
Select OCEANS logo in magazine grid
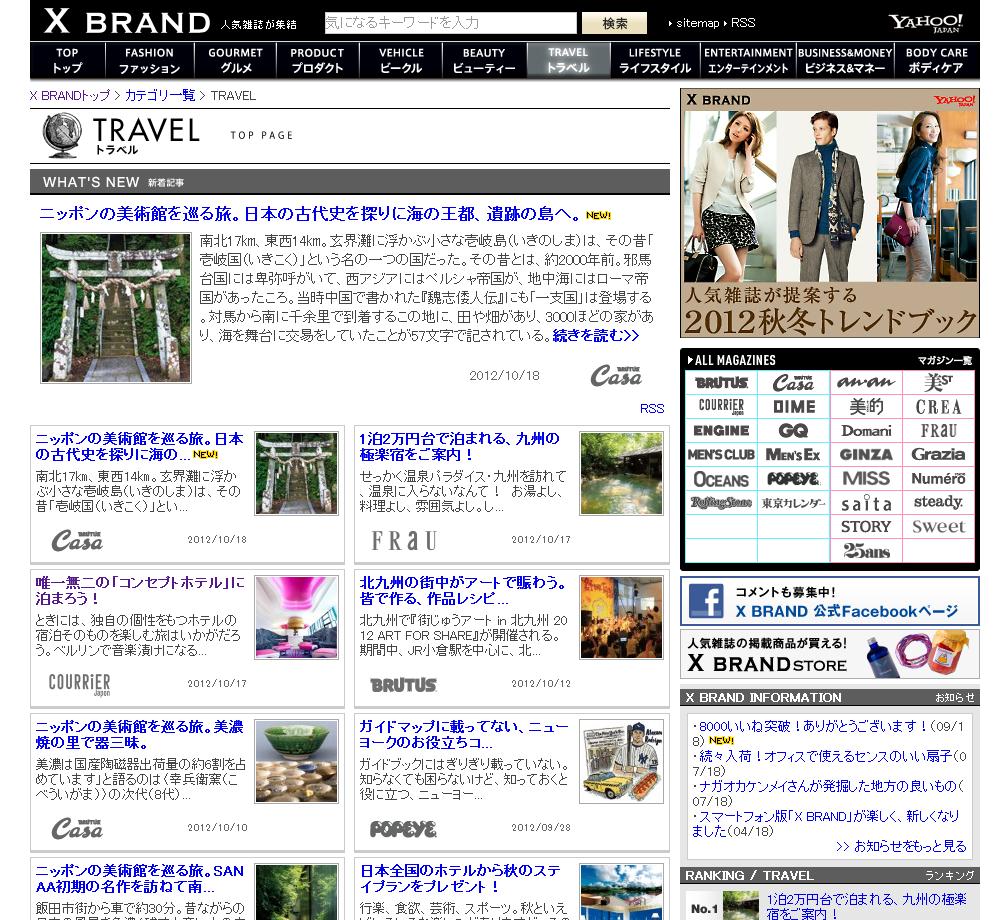721,479
